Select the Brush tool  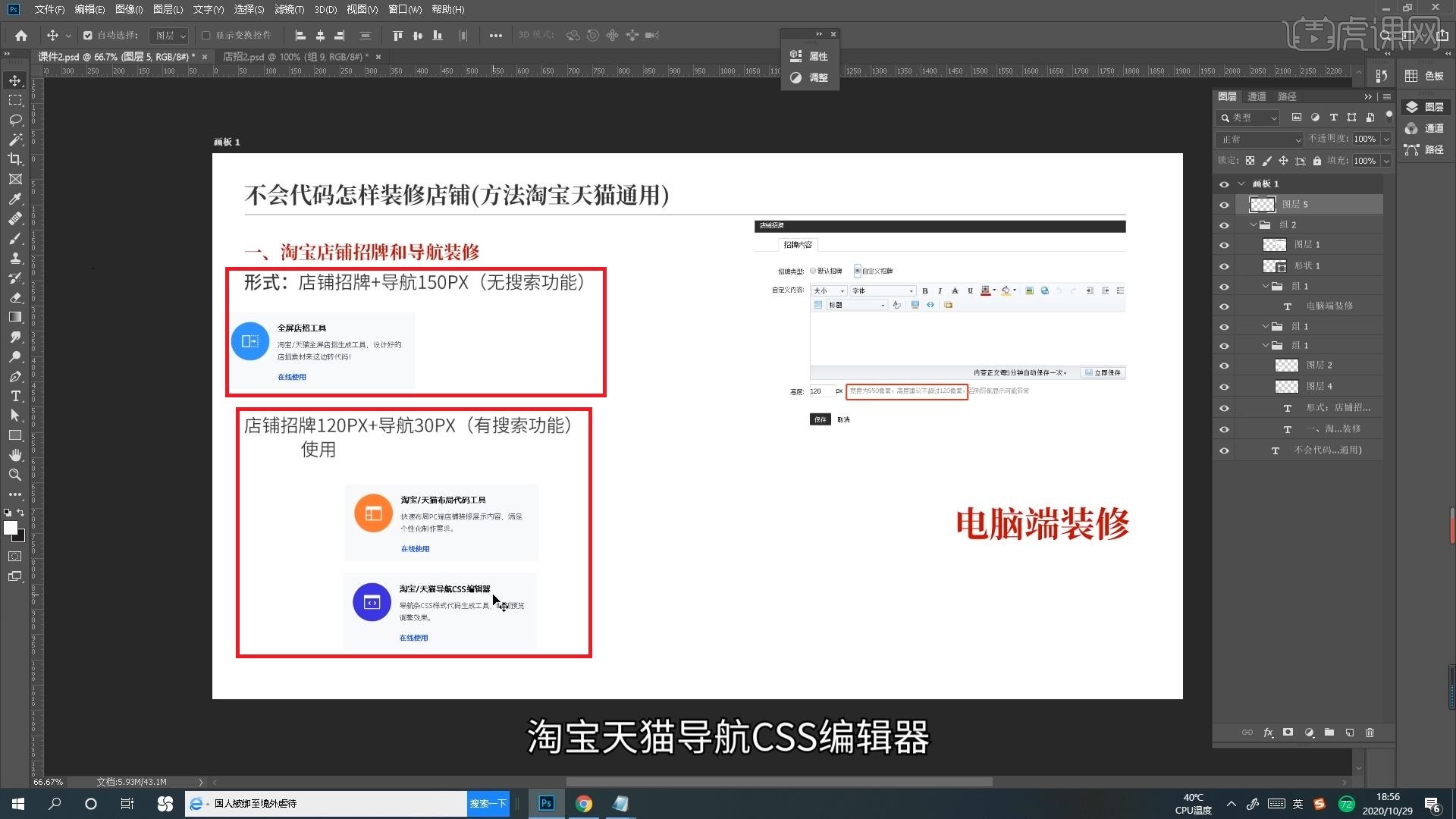(x=15, y=238)
